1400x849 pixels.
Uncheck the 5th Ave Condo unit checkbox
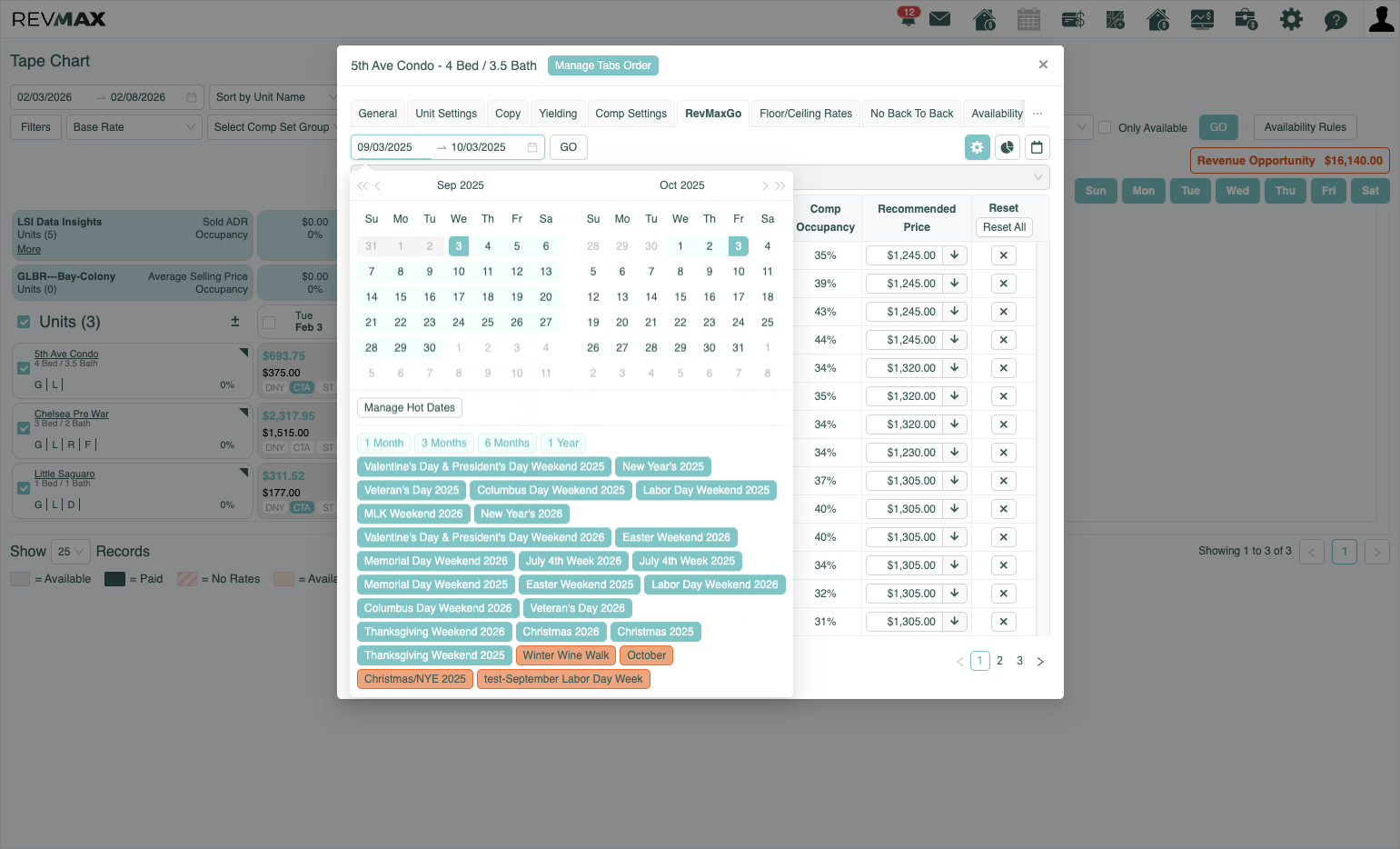pos(24,368)
